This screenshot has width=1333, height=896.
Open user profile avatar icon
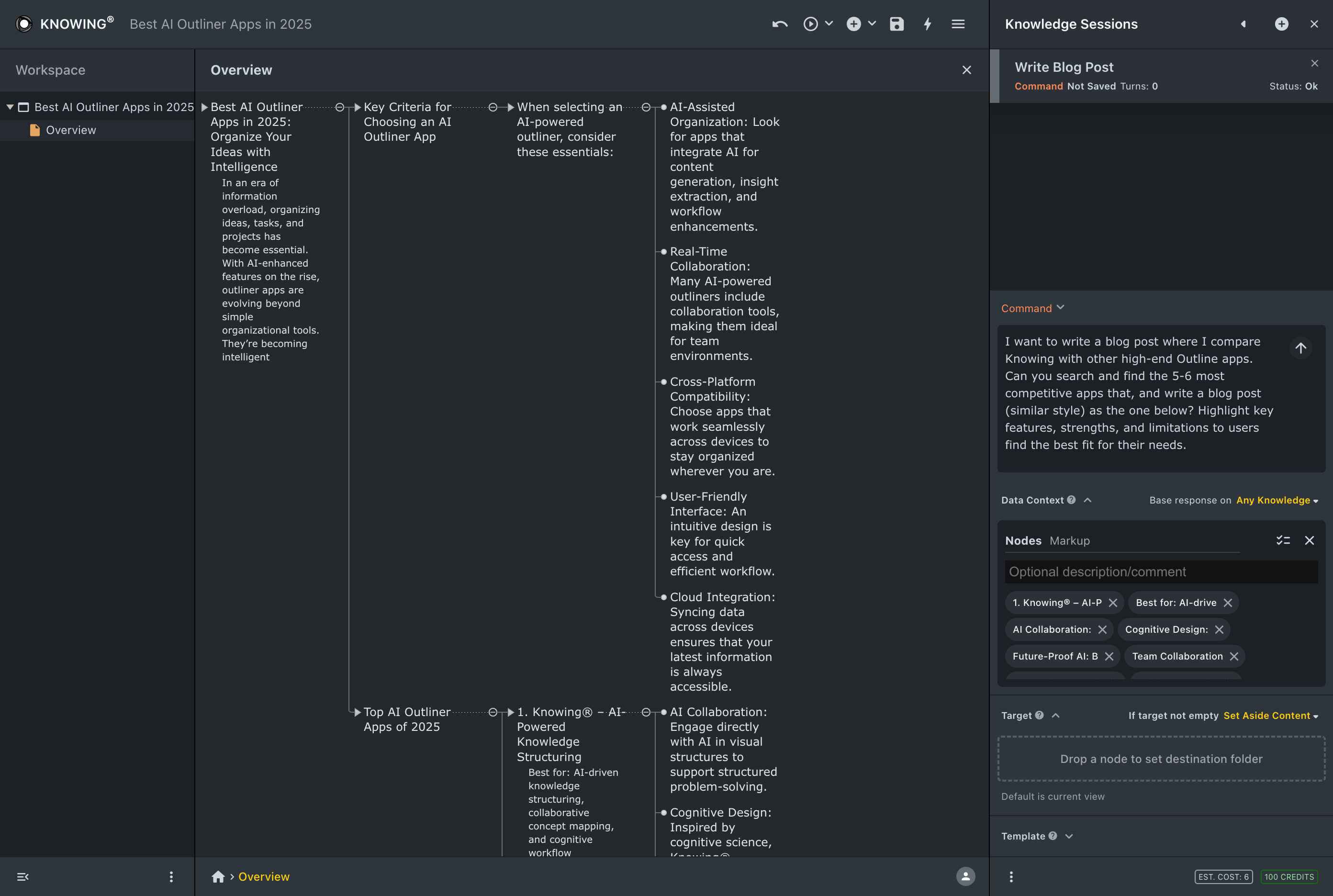pyautogui.click(x=965, y=876)
